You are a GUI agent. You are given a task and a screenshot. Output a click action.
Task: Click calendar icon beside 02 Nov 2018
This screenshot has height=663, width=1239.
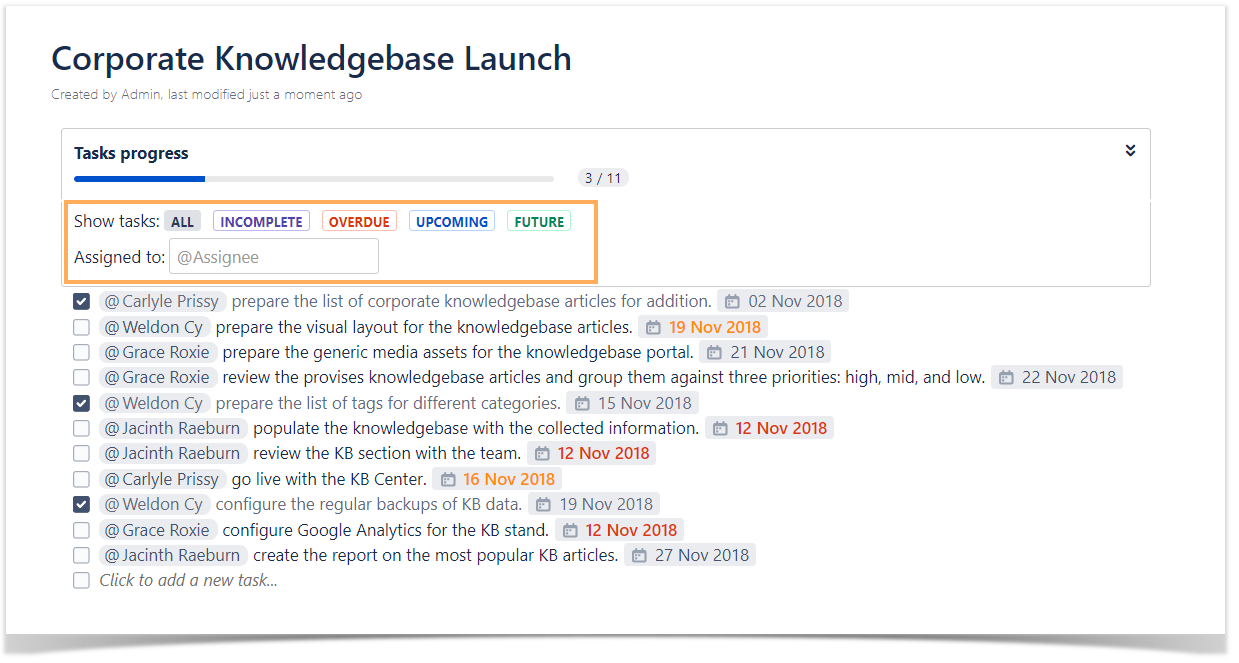point(733,301)
